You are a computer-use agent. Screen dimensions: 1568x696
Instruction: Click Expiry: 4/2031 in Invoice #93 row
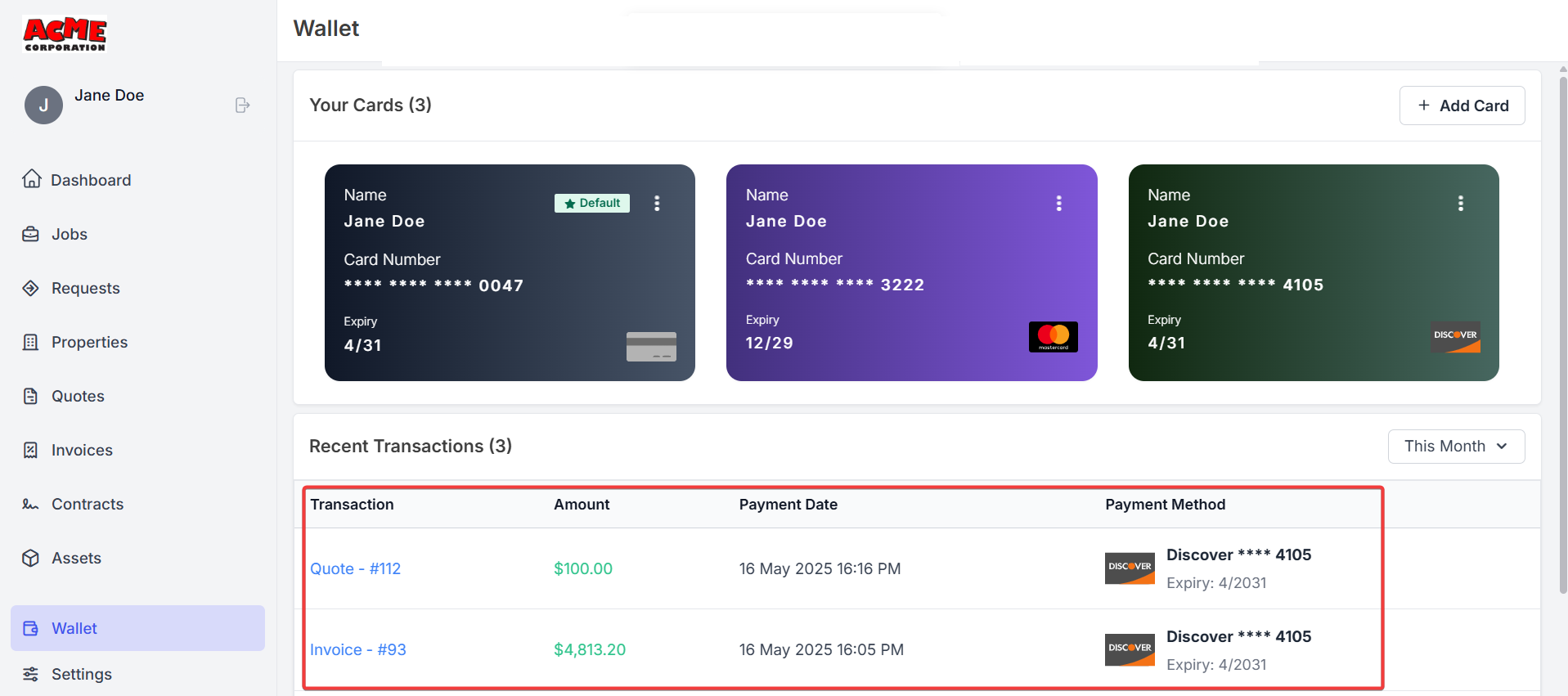click(x=1216, y=664)
